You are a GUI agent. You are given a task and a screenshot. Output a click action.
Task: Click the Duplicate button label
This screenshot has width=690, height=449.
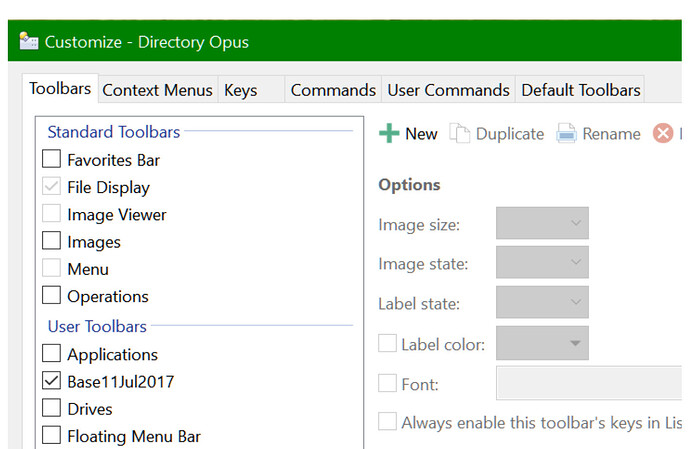coord(510,134)
